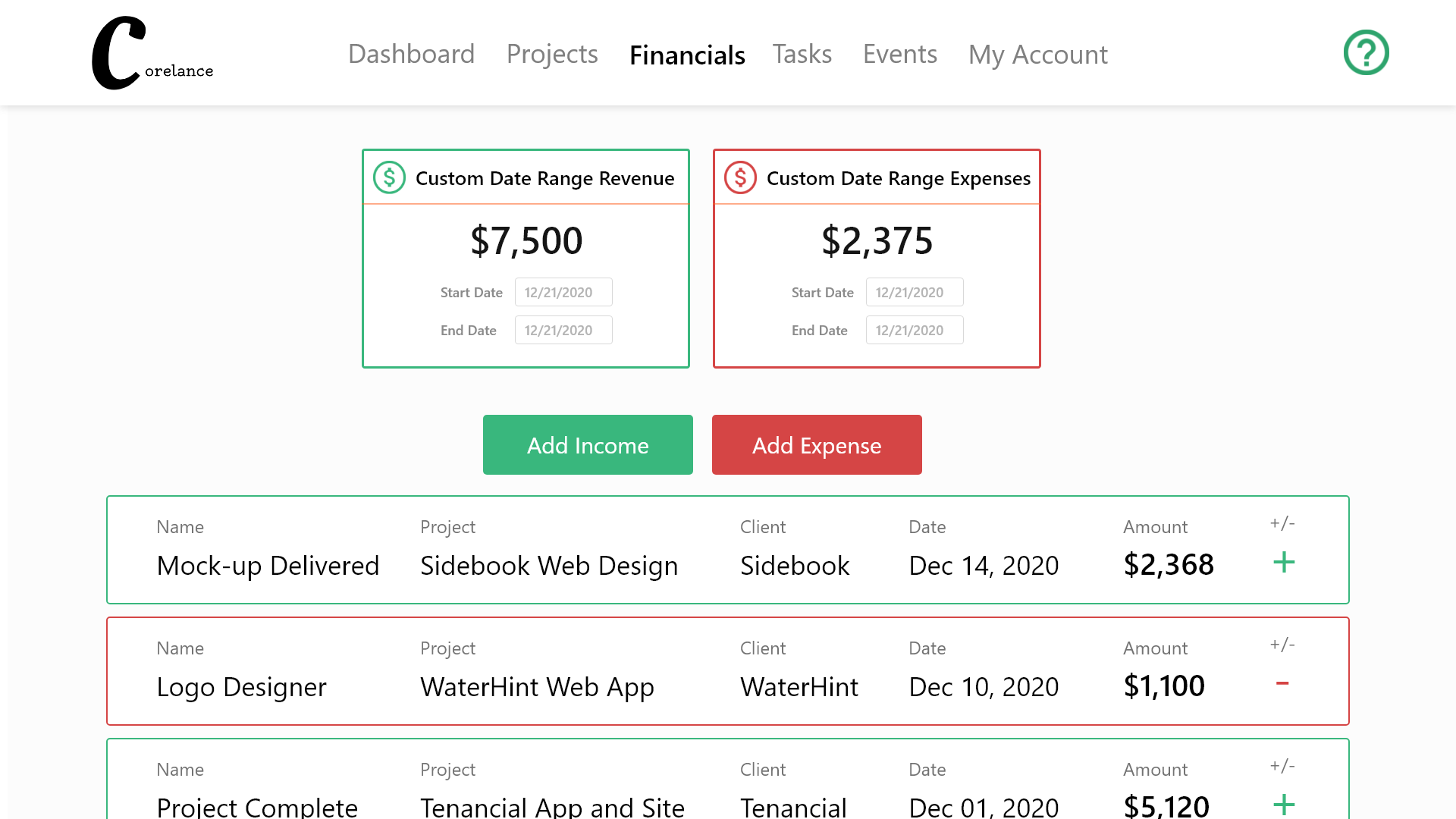Click the red minus on Logo Designer row

pos(1282,684)
